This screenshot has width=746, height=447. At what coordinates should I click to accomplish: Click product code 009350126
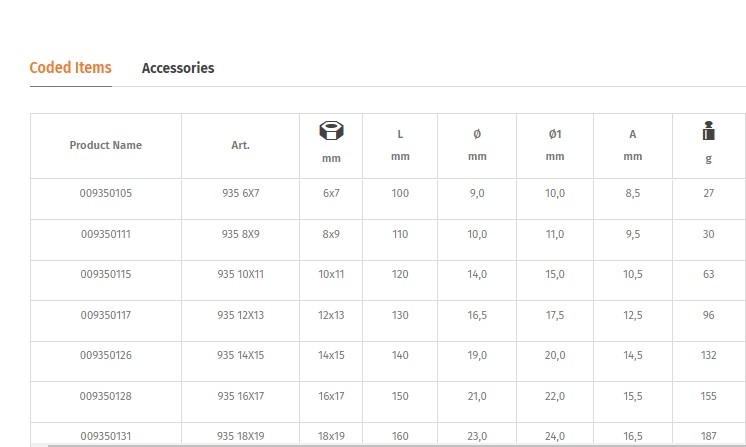[106, 355]
